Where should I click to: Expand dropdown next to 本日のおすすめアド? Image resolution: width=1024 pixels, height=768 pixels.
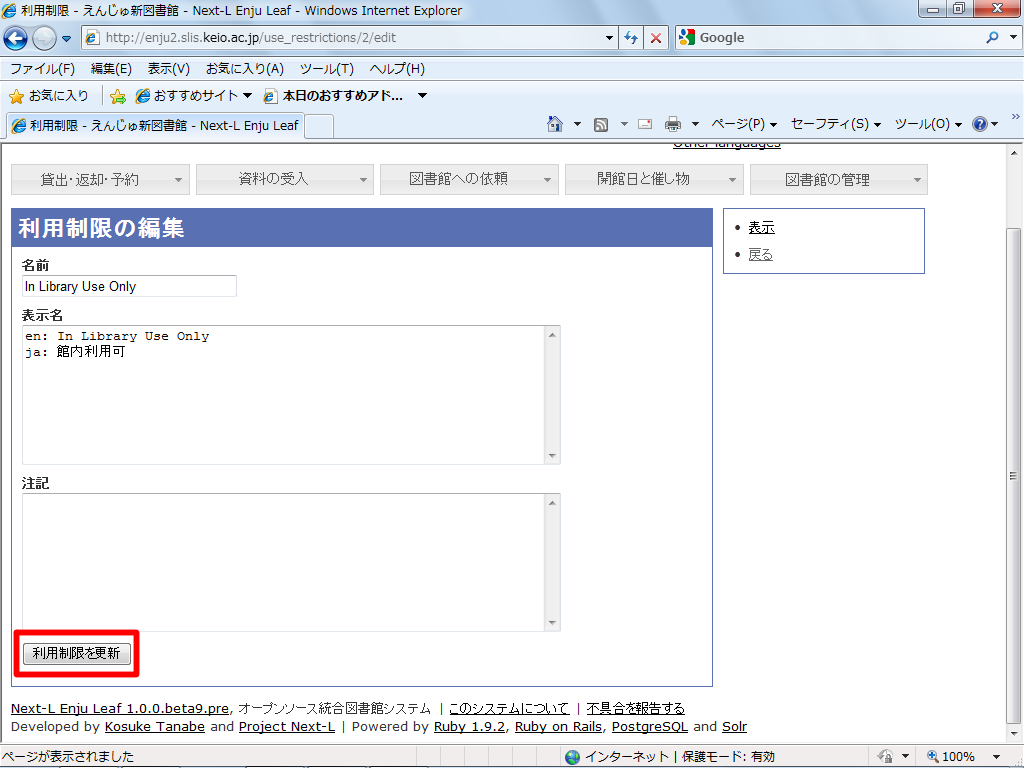[x=423, y=96]
